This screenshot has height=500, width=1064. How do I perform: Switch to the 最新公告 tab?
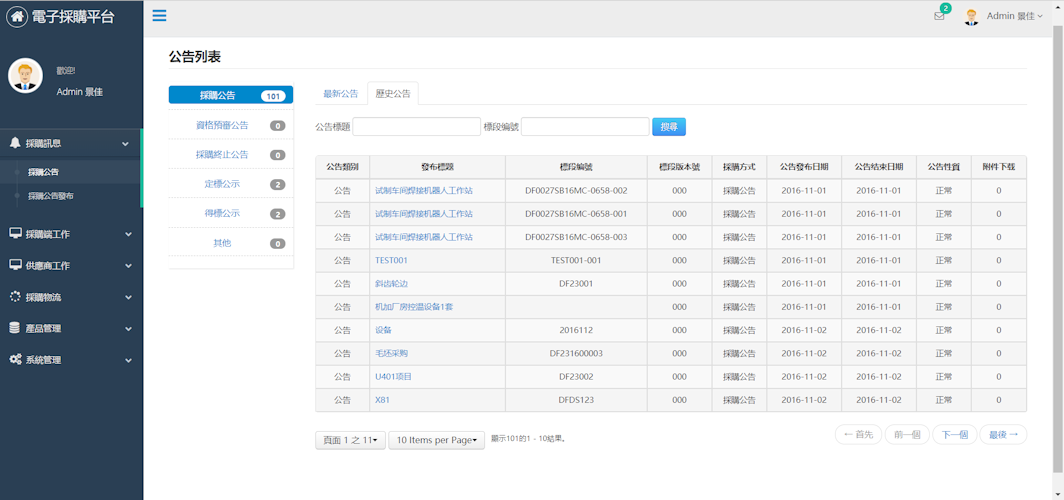pyautogui.click(x=340, y=94)
